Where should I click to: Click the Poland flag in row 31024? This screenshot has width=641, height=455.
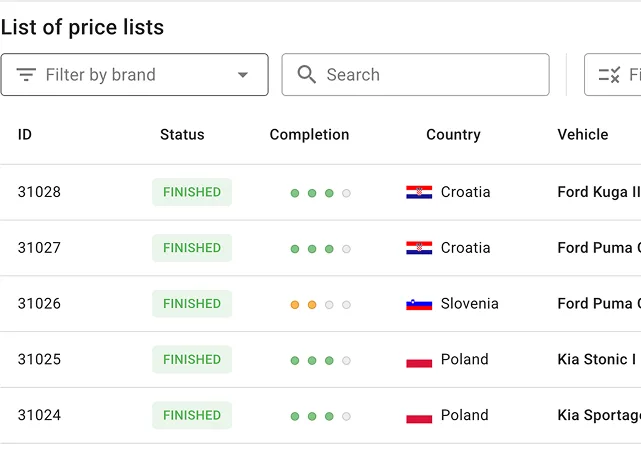coord(419,416)
